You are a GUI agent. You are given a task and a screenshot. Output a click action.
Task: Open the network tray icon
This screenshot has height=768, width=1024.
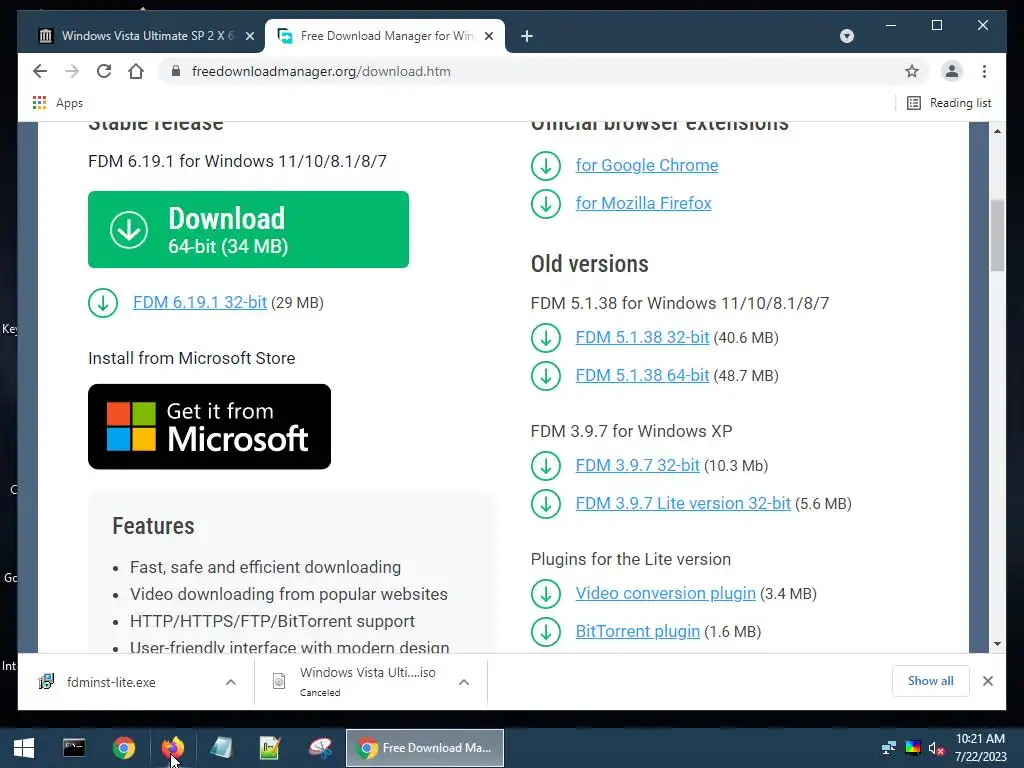pos(889,748)
